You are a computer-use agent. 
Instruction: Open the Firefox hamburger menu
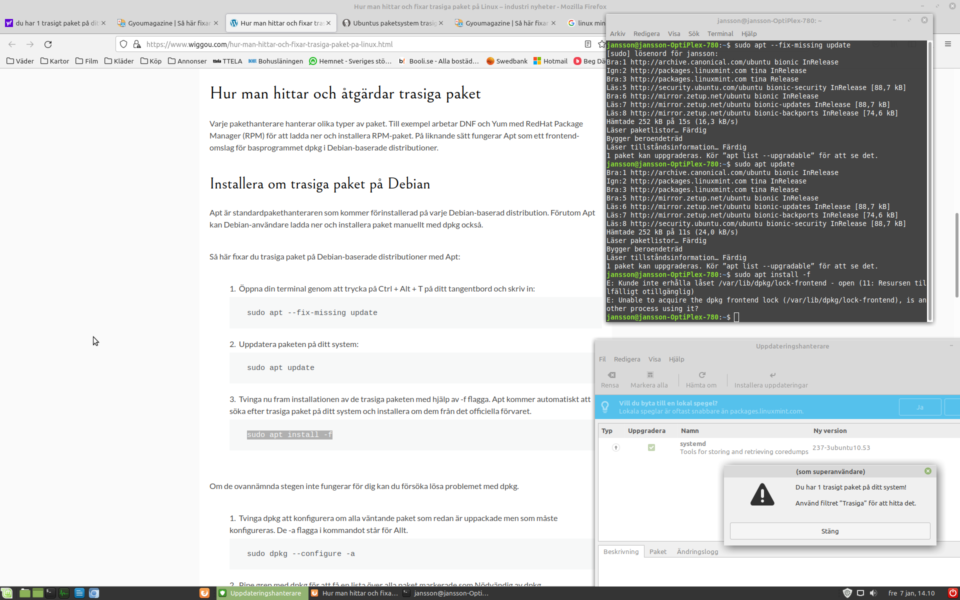[948, 44]
